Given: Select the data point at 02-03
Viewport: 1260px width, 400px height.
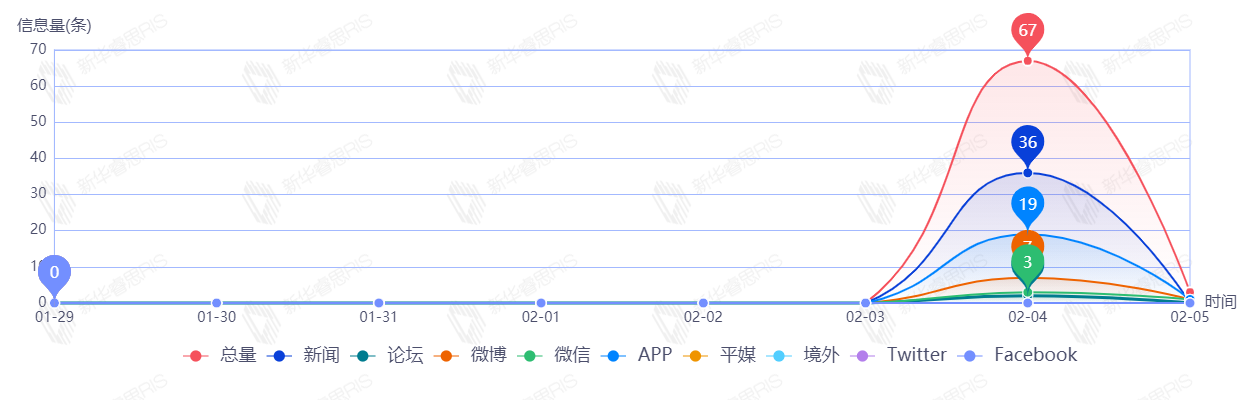Looking at the screenshot, I should coord(865,303).
